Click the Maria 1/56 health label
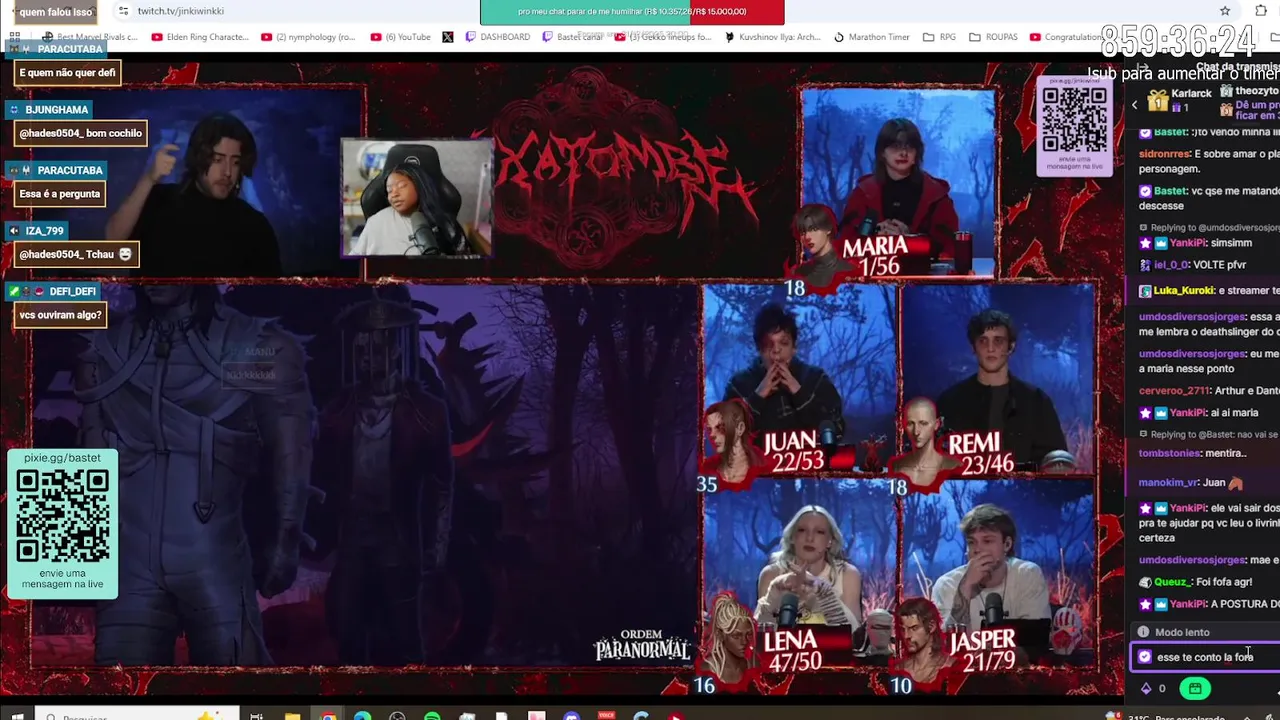 coord(876,255)
